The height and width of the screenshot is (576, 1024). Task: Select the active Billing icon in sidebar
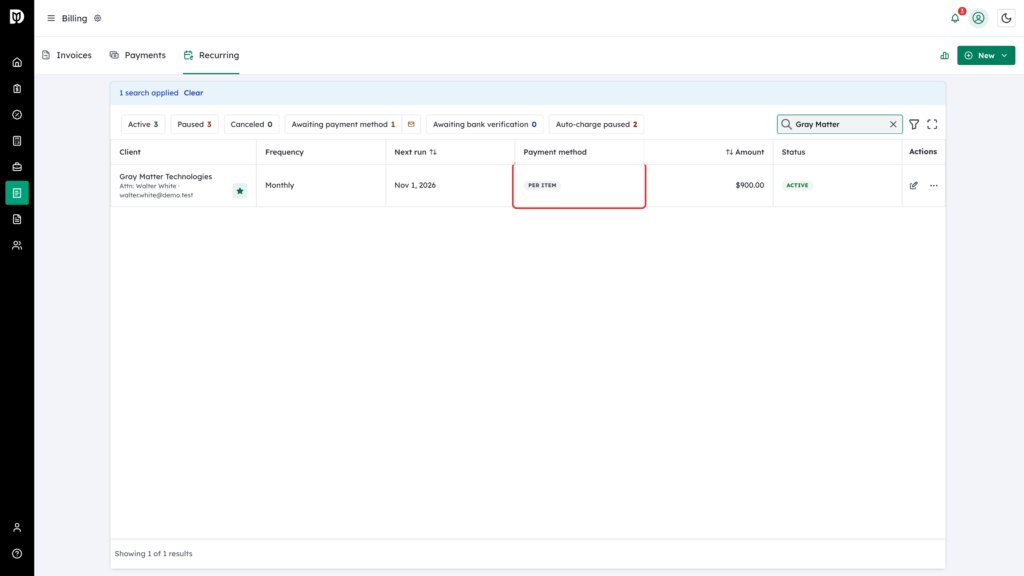(x=17, y=193)
